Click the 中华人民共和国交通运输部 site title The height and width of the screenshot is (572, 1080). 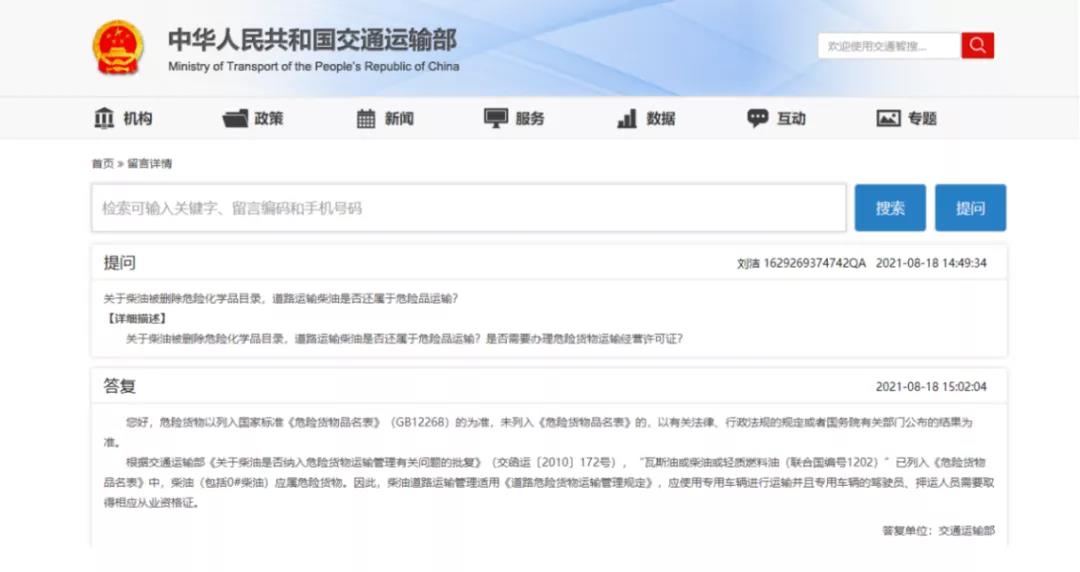coord(312,40)
